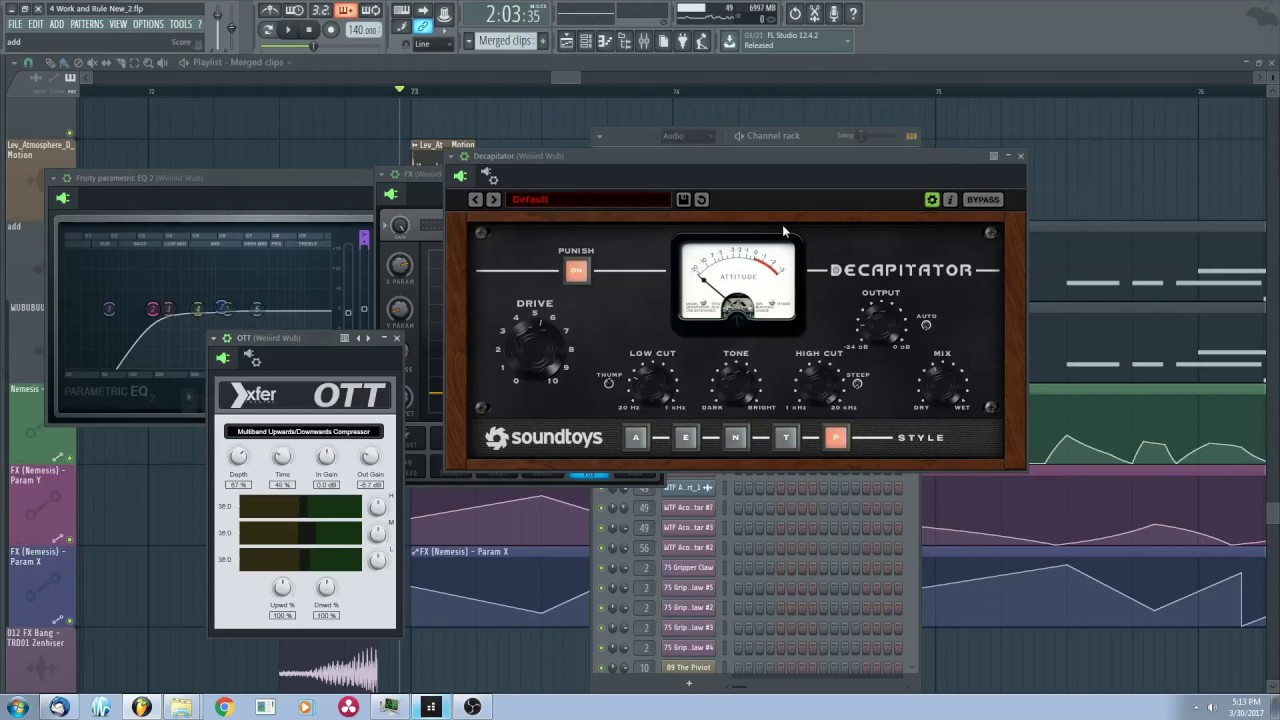Open the OPTIONS menu
The image size is (1280, 720).
148,24
